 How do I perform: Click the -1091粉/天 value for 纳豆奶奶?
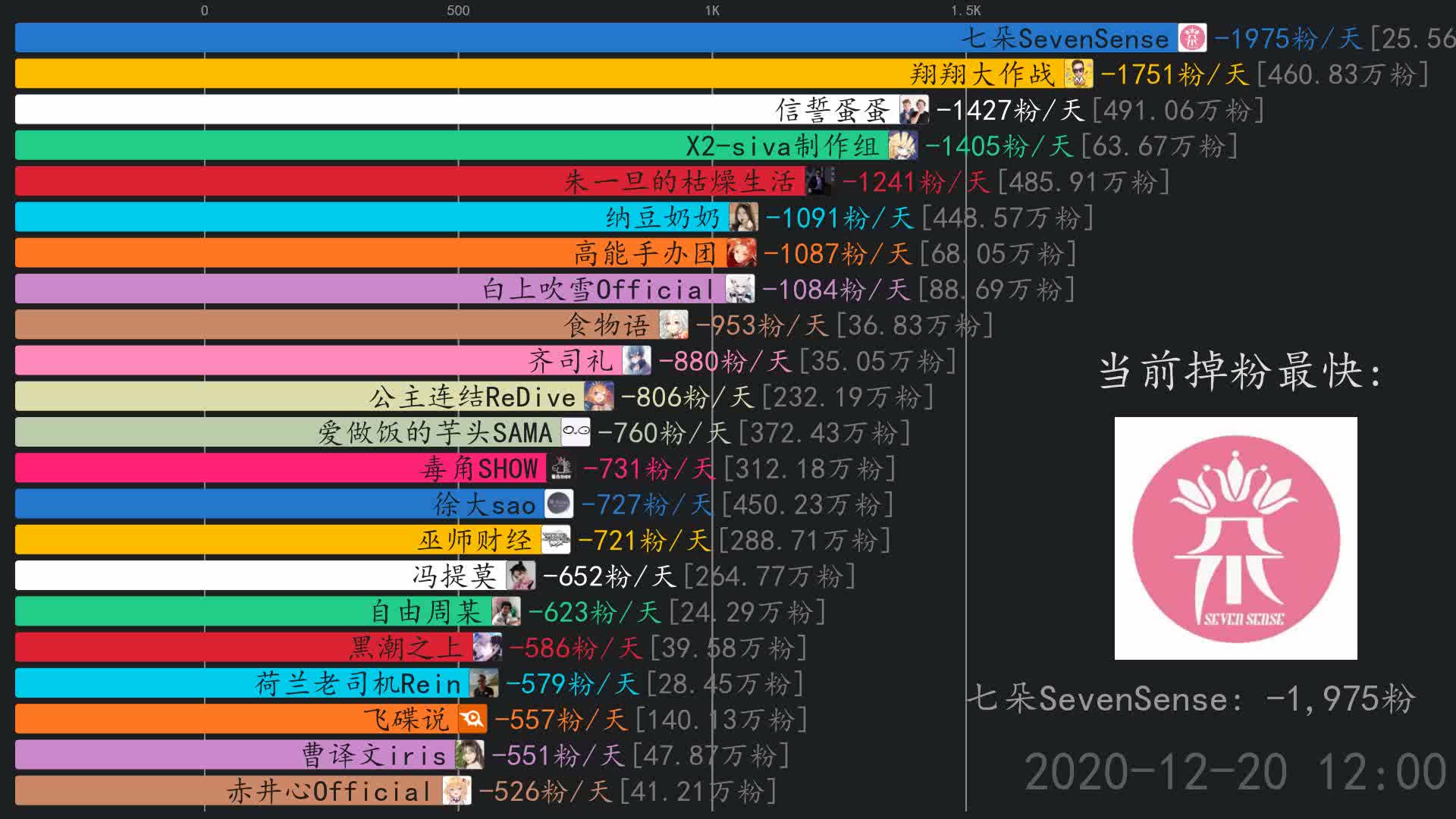click(839, 218)
